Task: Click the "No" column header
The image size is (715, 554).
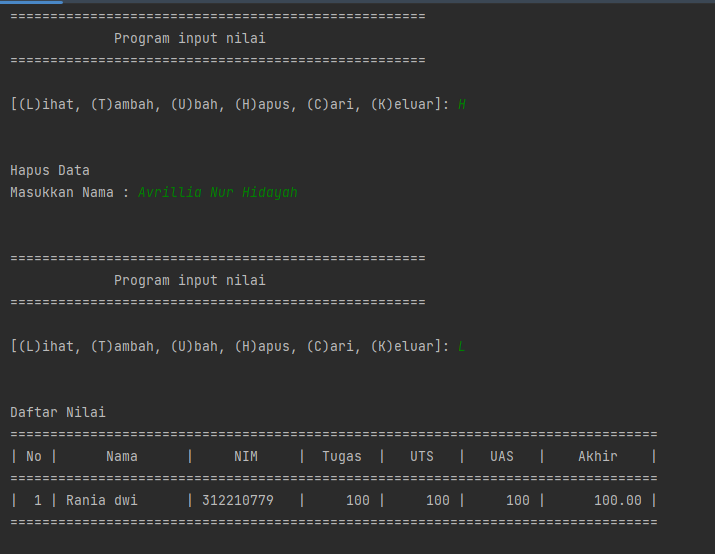Action: pyautogui.click(x=34, y=456)
